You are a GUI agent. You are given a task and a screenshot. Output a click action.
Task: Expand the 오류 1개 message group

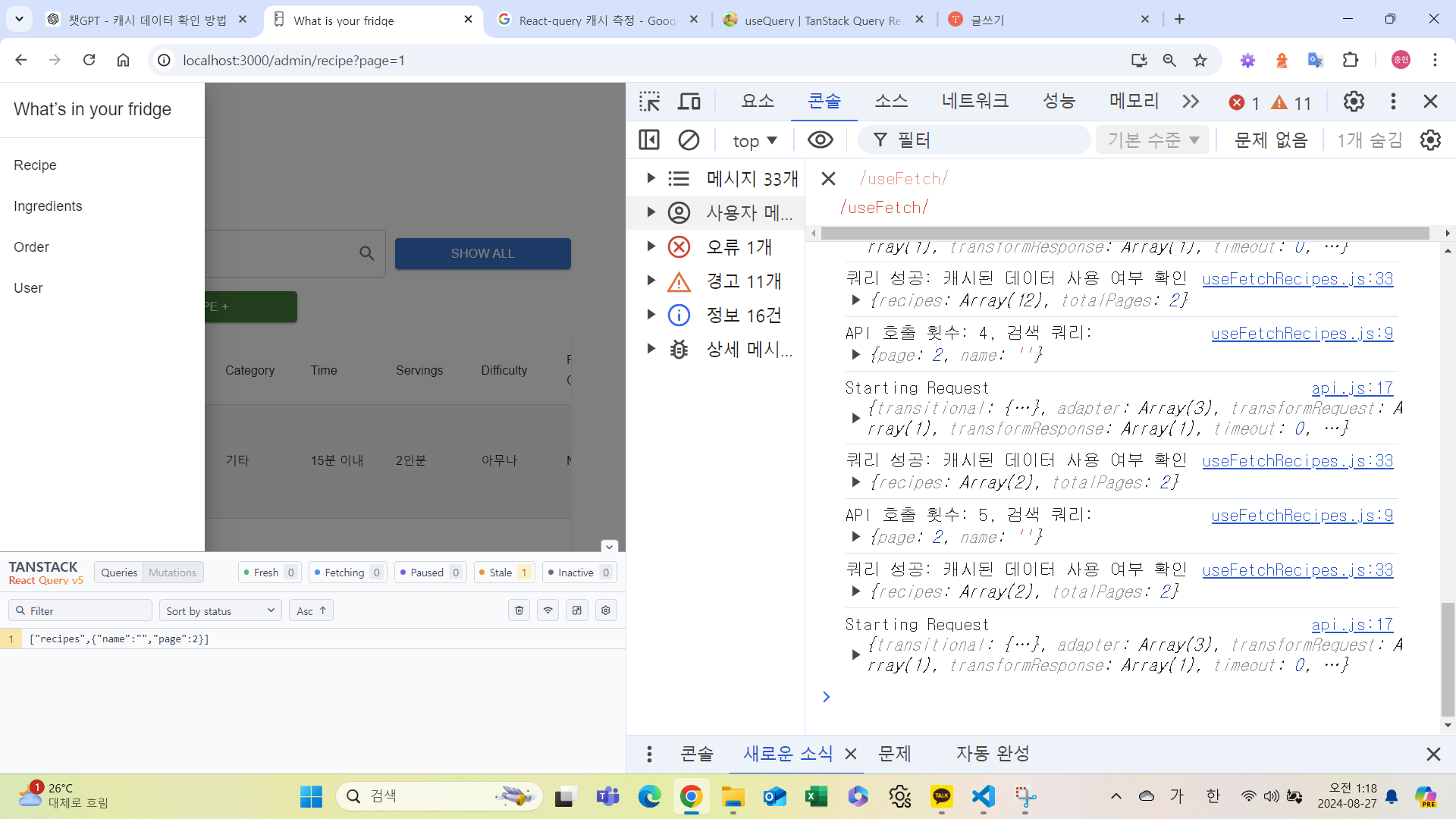click(651, 246)
